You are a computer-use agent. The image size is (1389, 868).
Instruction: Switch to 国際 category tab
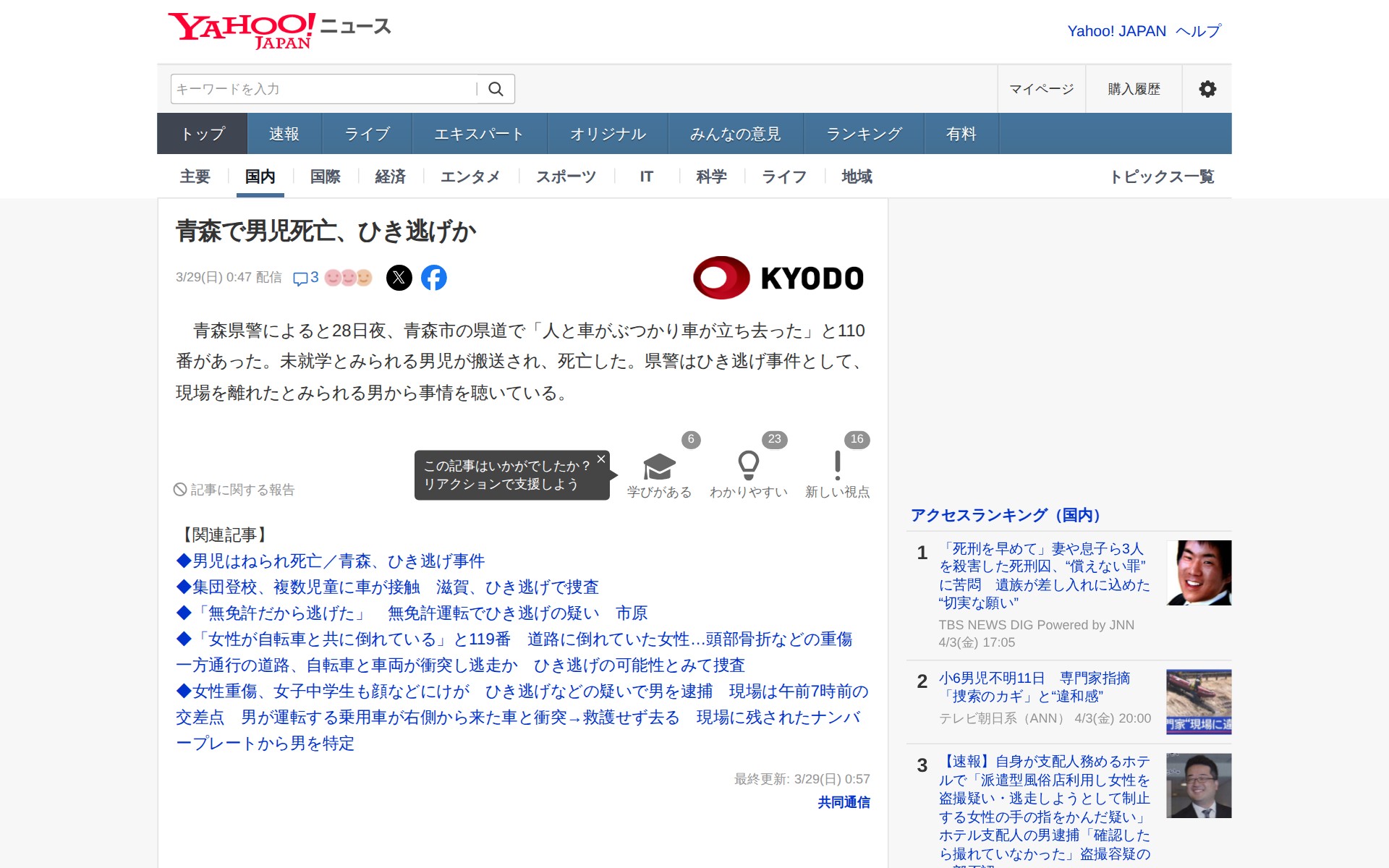pyautogui.click(x=325, y=176)
